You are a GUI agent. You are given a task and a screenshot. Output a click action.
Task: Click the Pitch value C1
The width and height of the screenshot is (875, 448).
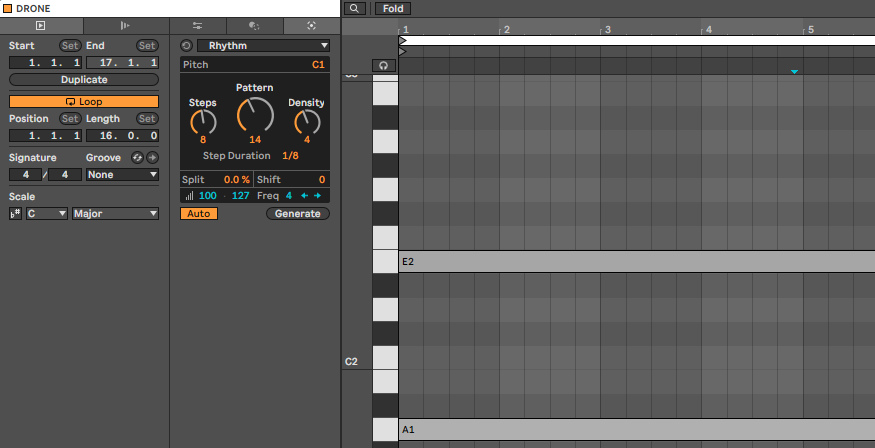(x=318, y=65)
